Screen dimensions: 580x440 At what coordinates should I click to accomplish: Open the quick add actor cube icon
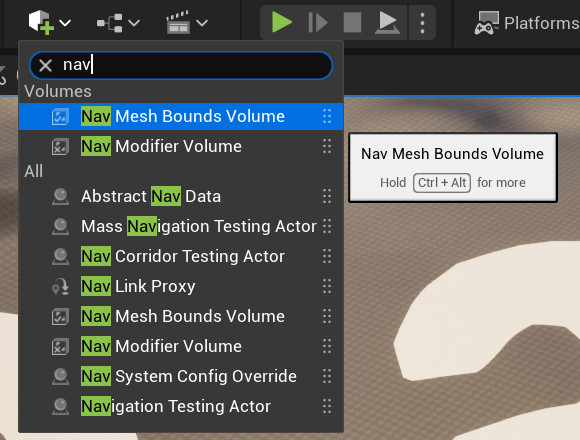point(41,23)
